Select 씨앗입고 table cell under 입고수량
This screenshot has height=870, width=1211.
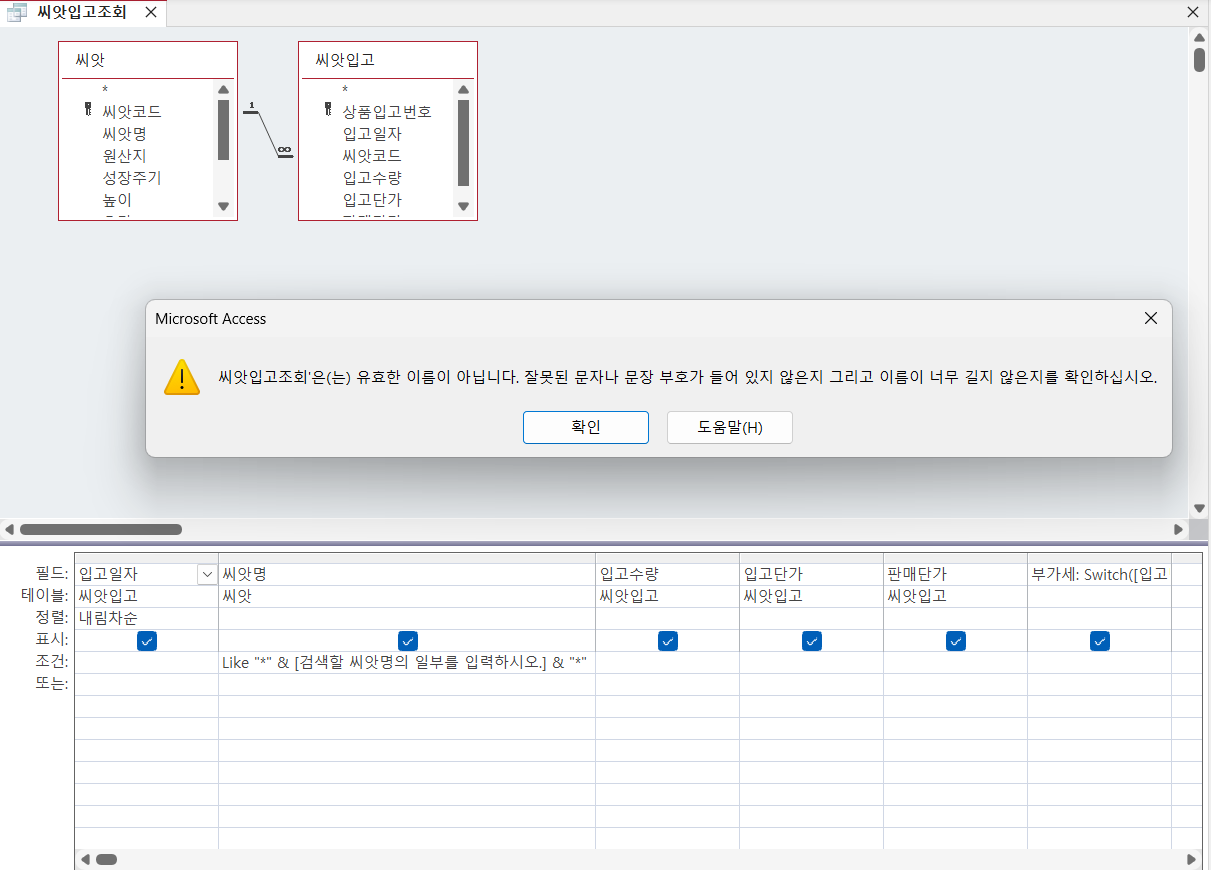click(667, 596)
